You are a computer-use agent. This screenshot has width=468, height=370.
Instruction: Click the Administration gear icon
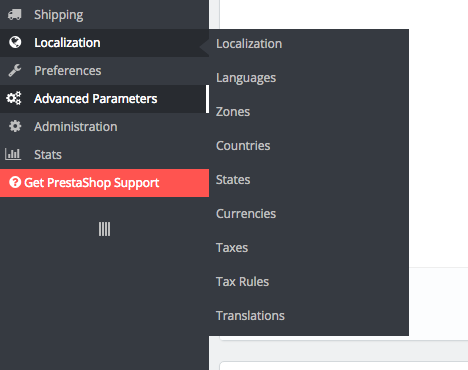15,126
